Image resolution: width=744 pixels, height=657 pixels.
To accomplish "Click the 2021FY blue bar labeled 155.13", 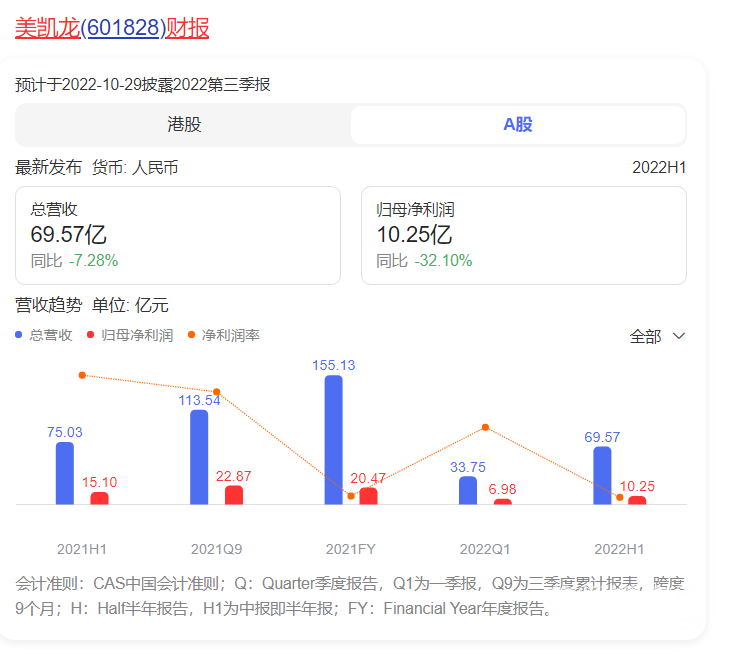I will (334, 440).
